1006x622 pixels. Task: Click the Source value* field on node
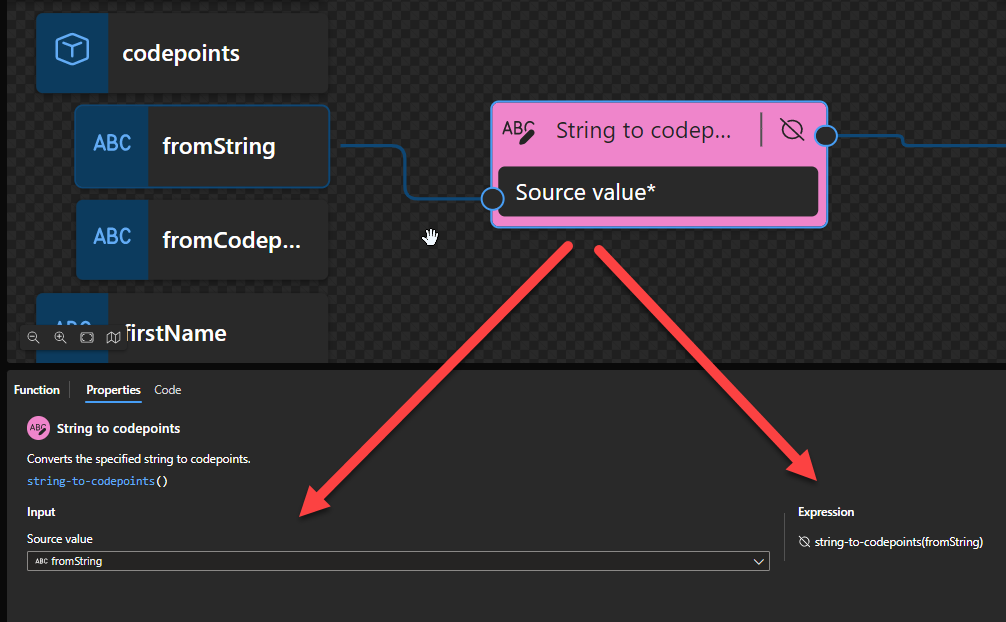(658, 192)
